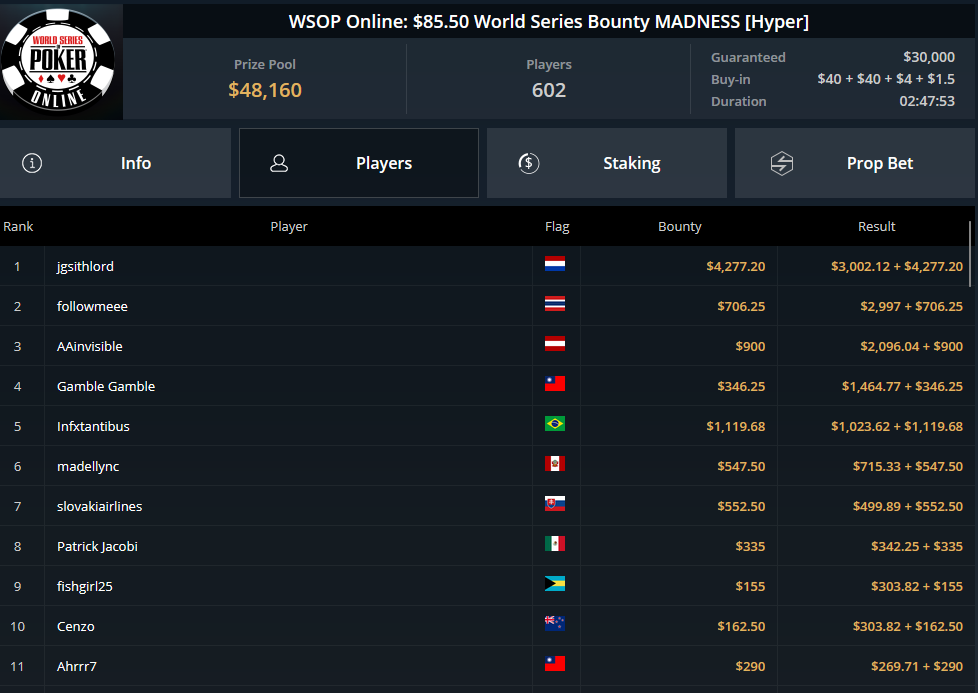
Task: Click the result $303.82 + $162.50
Action: click(908, 626)
